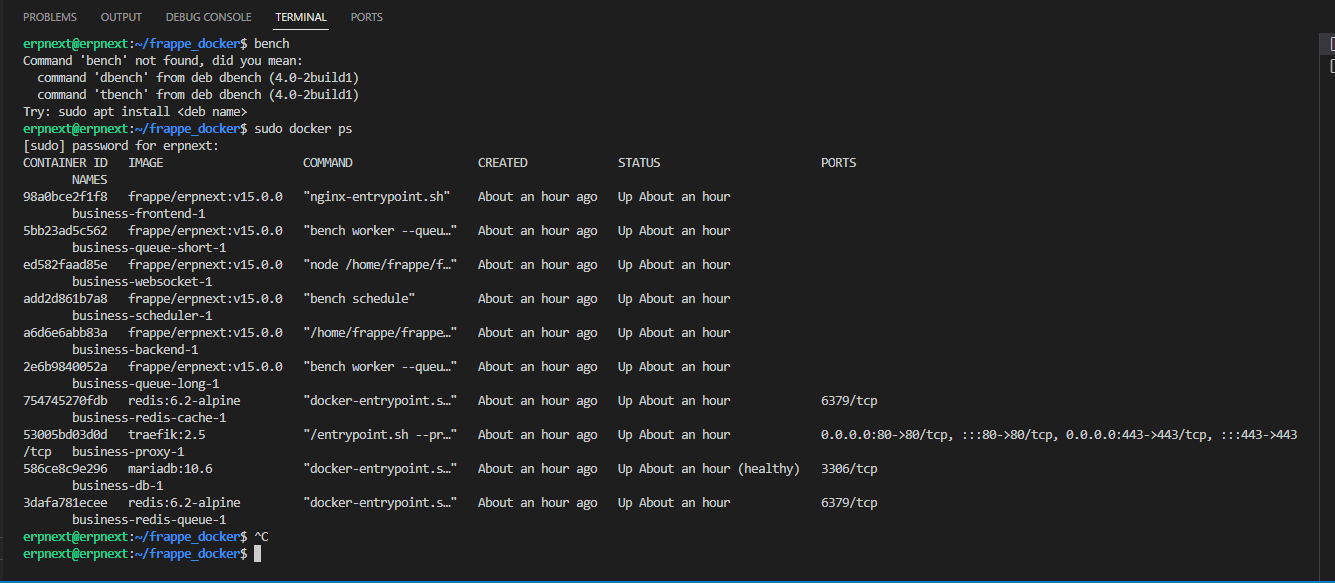Click the name business-db-1
The height and width of the screenshot is (583, 1335).
pyautogui.click(x=117, y=486)
